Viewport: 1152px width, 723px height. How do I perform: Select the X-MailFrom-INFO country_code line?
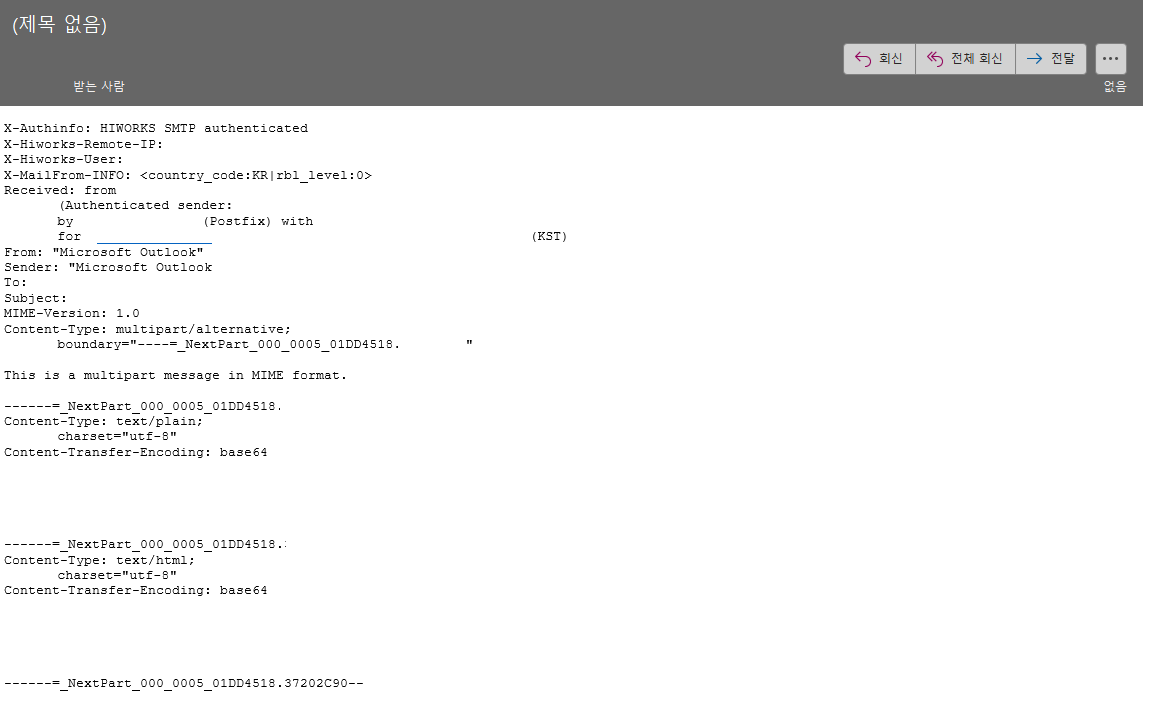coord(187,175)
